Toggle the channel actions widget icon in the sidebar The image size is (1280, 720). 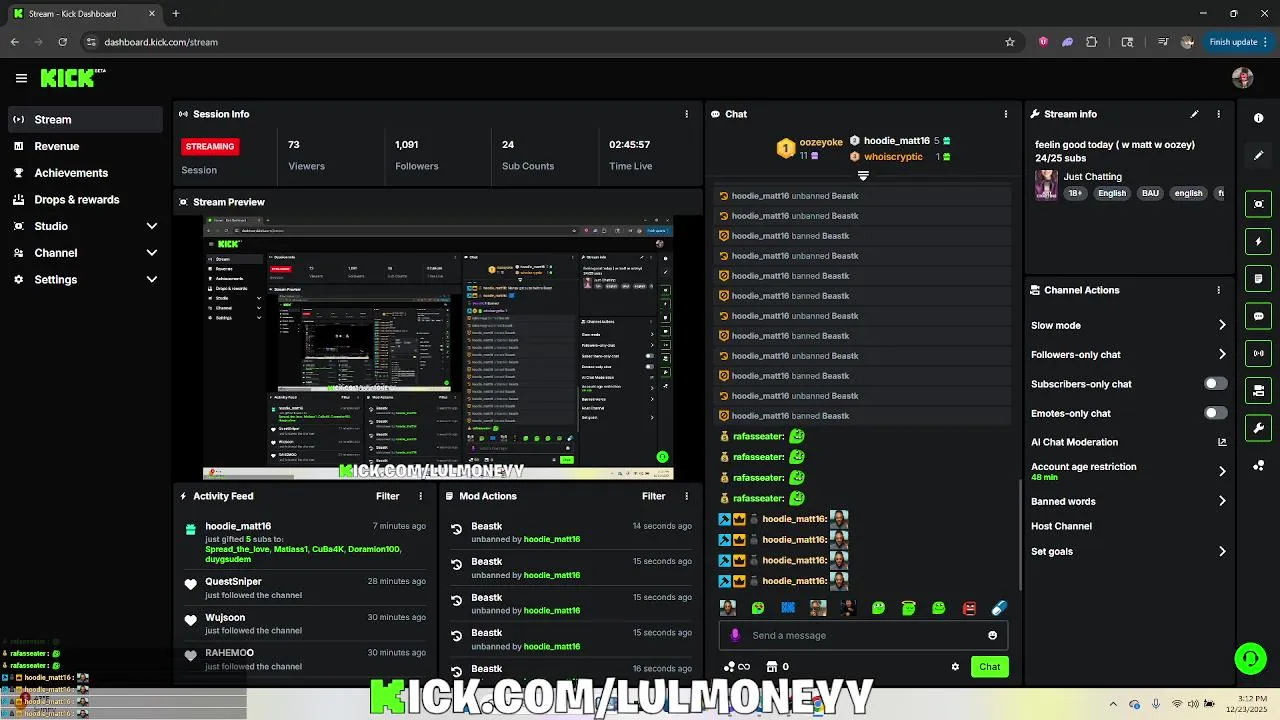coord(1259,390)
